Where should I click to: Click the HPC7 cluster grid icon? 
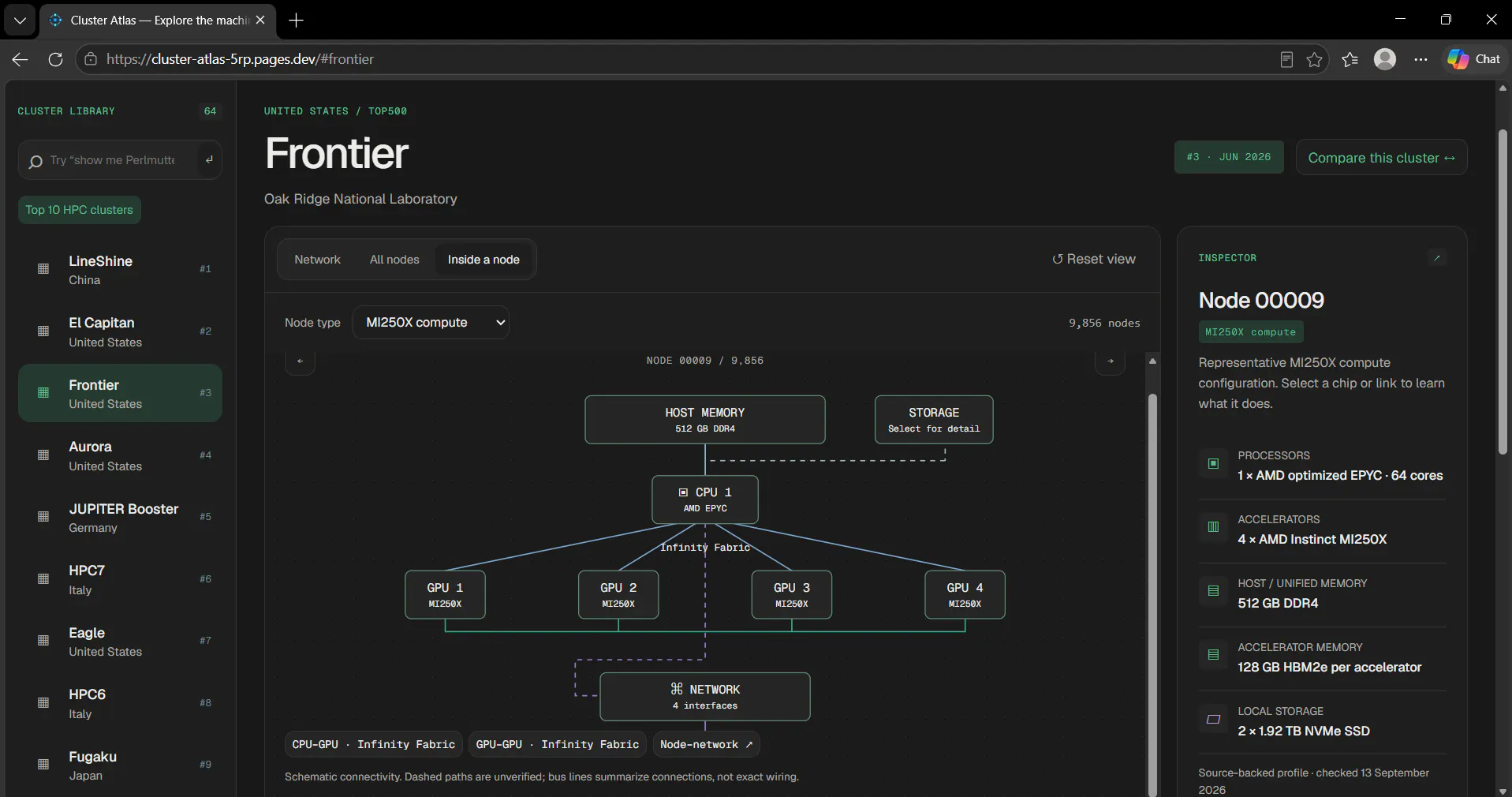point(43,579)
